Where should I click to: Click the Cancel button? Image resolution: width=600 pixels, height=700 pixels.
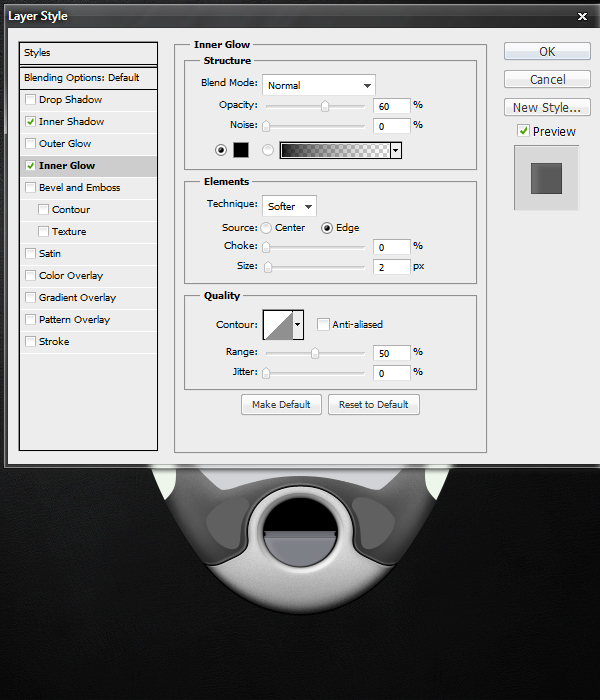[x=547, y=79]
